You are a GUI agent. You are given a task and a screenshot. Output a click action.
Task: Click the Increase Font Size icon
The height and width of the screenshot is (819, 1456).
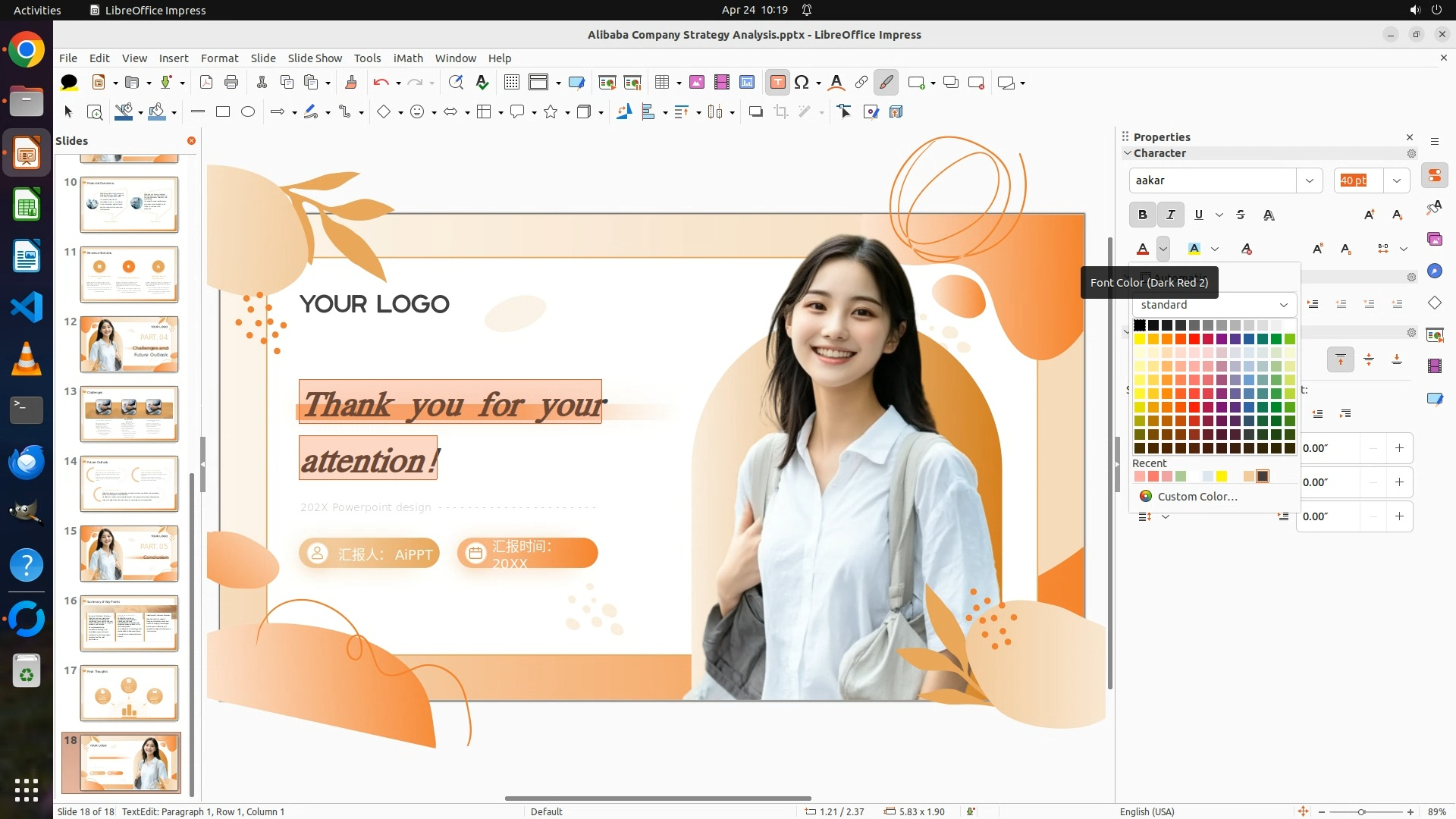coord(1369,215)
